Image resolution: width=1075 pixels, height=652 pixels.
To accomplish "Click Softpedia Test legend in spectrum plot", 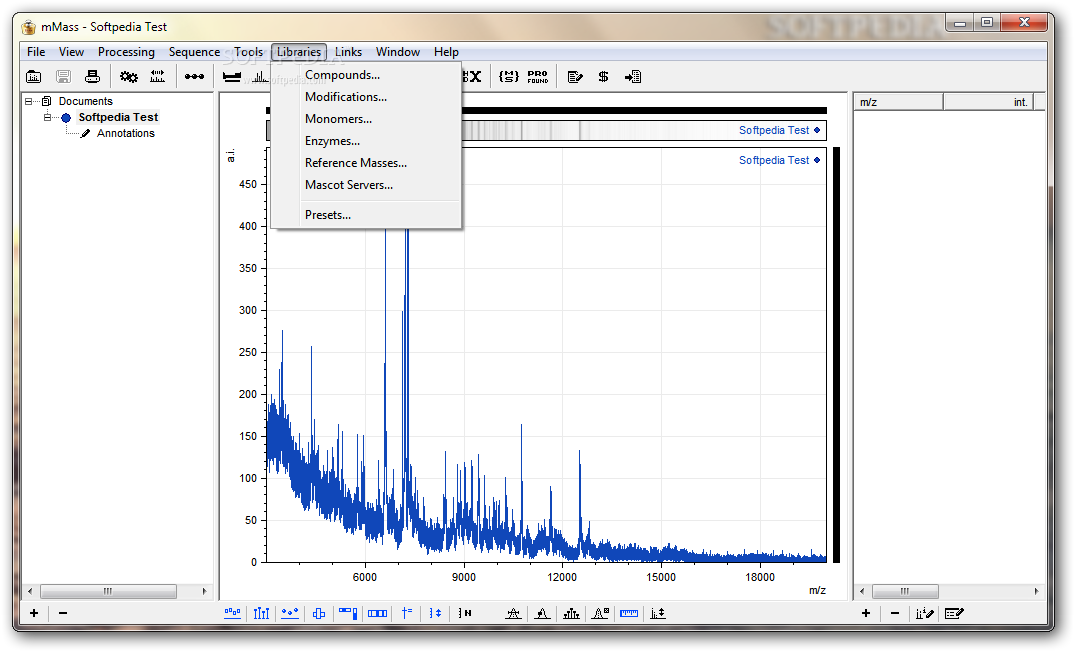I will pyautogui.click(x=779, y=160).
